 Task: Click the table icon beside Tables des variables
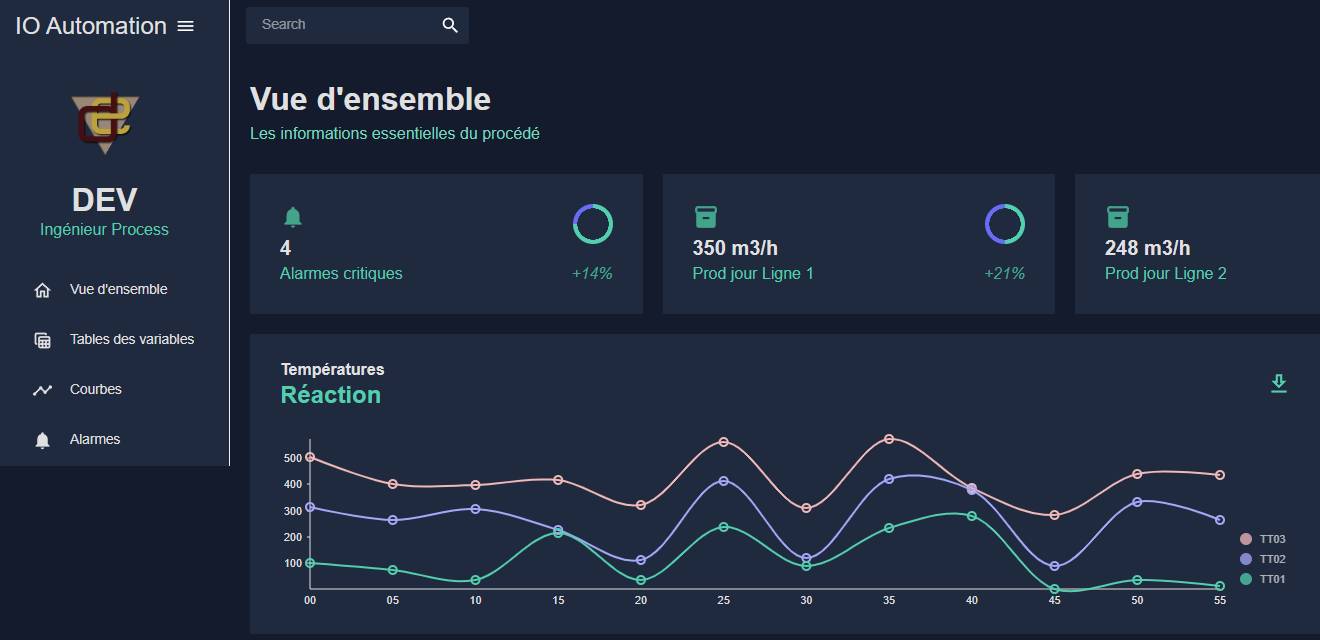[x=42, y=340]
